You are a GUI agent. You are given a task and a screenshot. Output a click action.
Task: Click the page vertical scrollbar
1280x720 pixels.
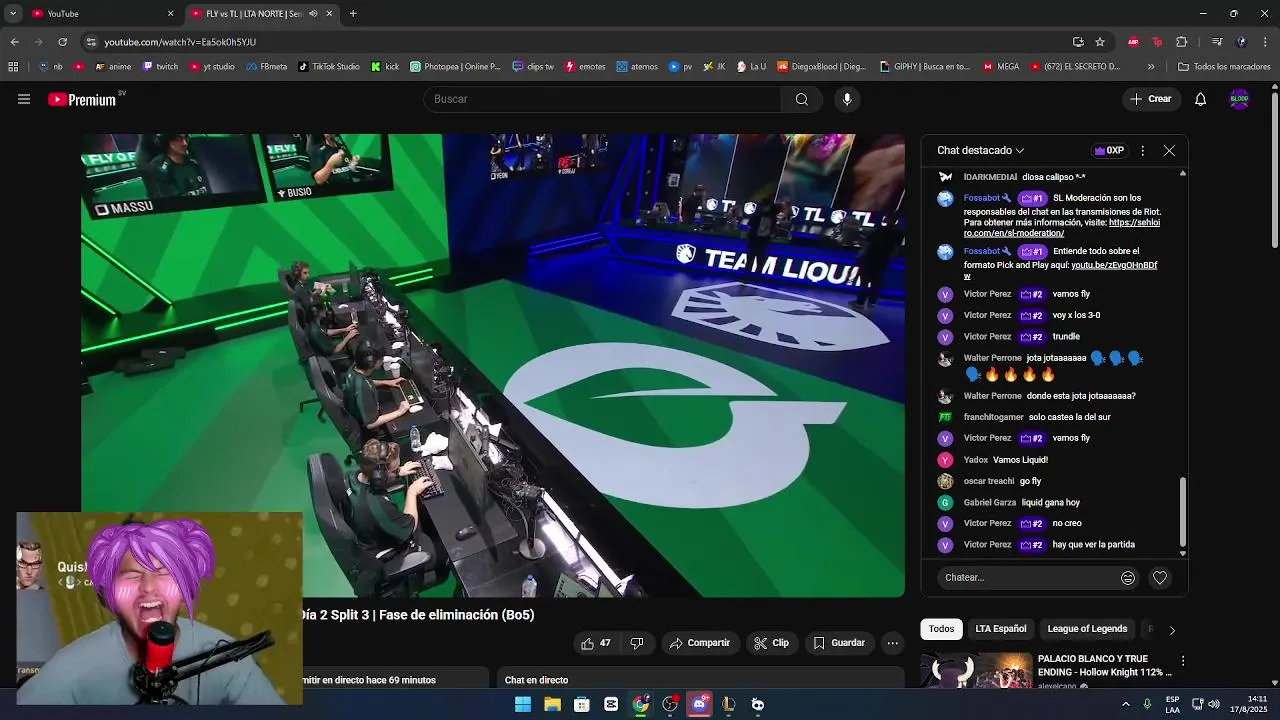pos(1274,170)
